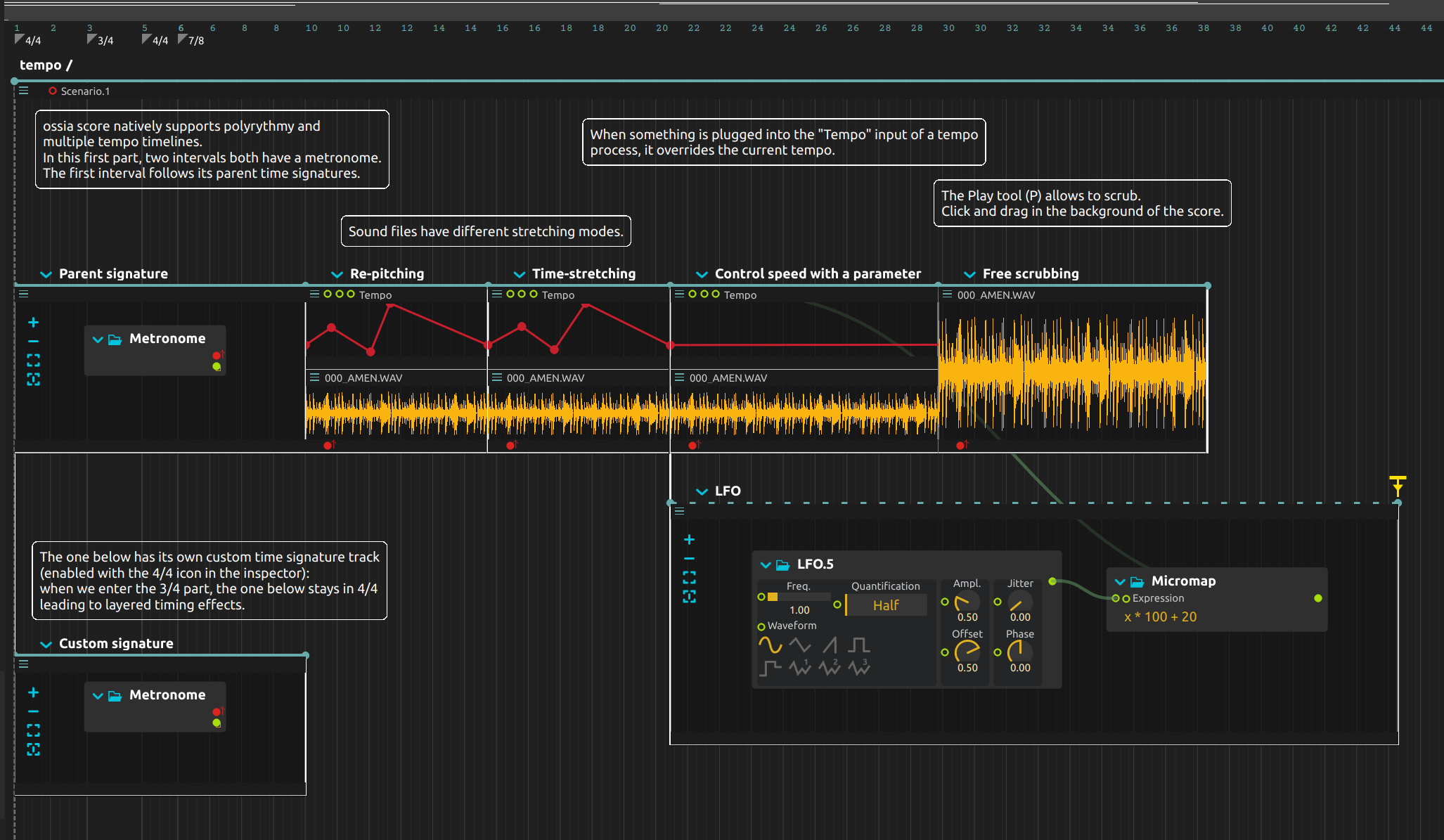Collapse the Custom signature section

coord(46,644)
